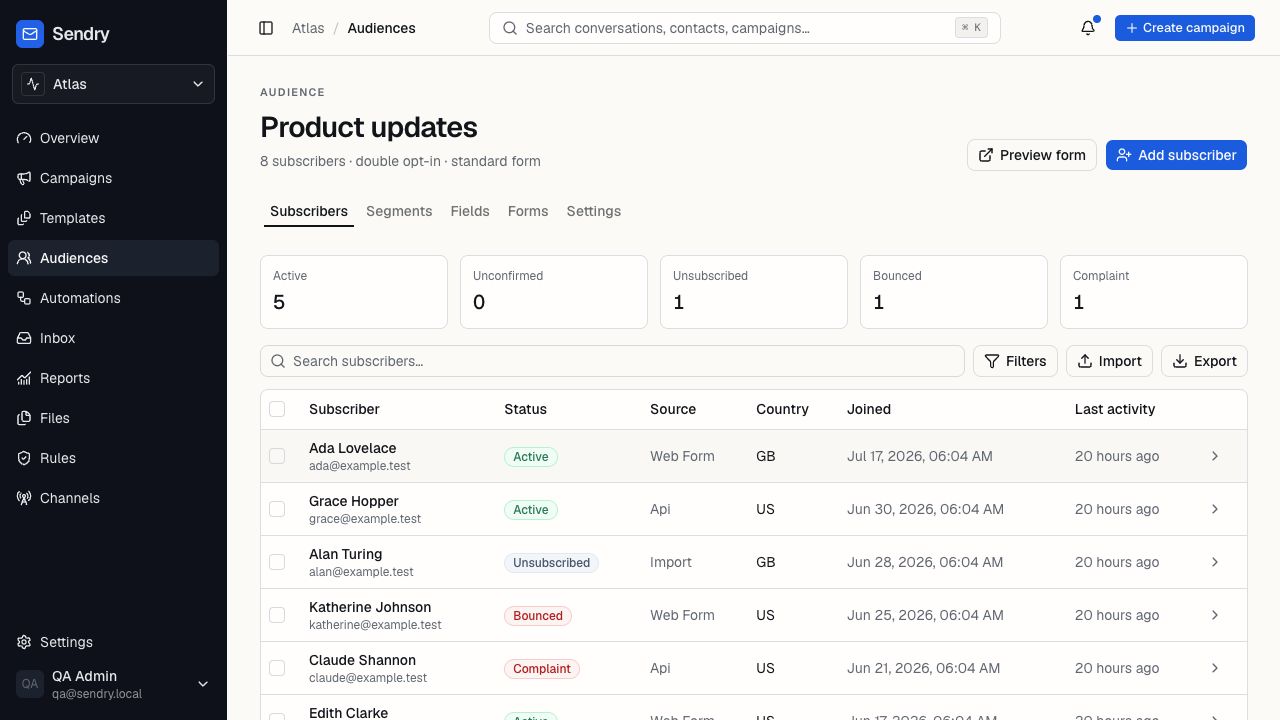
Task: Click Claude Shannon's Complaint status badge
Action: [542, 669]
